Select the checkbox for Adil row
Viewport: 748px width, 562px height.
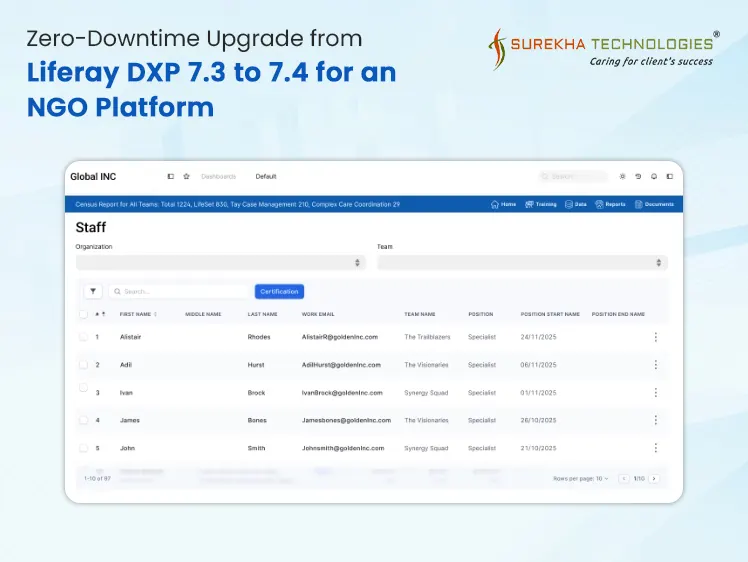(83, 365)
